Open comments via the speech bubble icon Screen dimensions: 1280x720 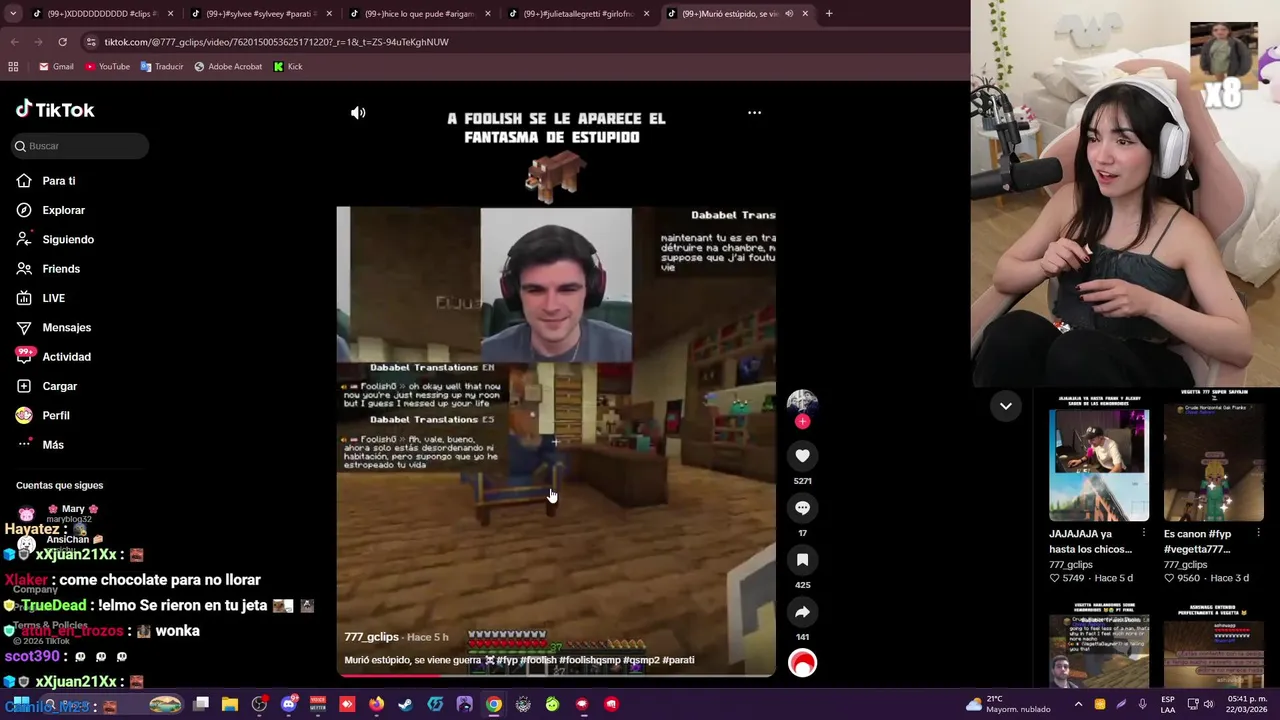pos(802,508)
